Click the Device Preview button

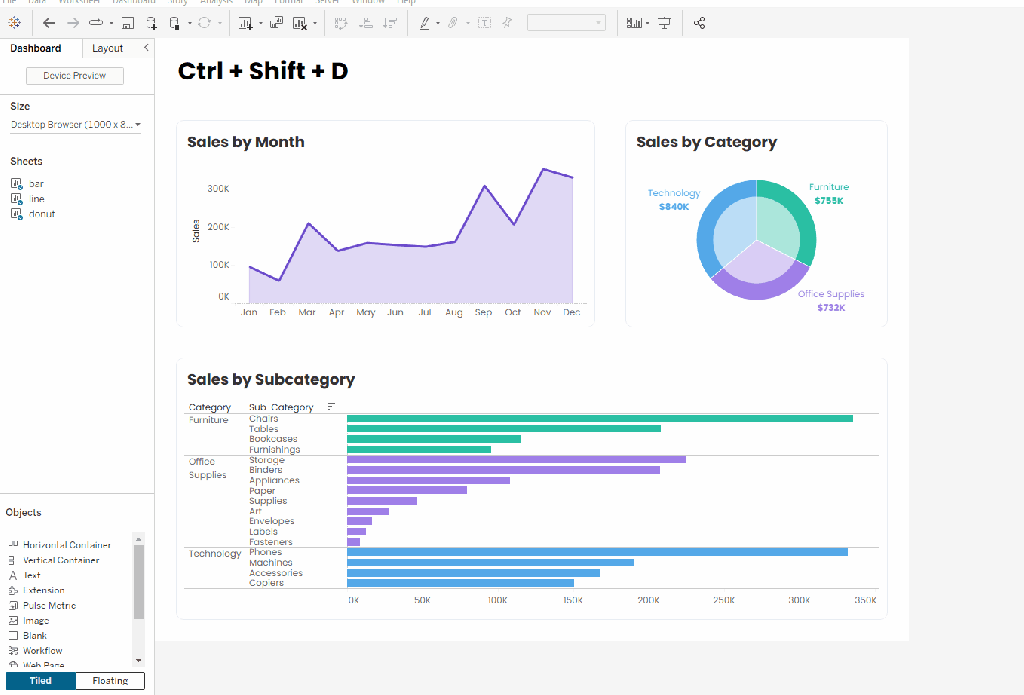point(74,76)
